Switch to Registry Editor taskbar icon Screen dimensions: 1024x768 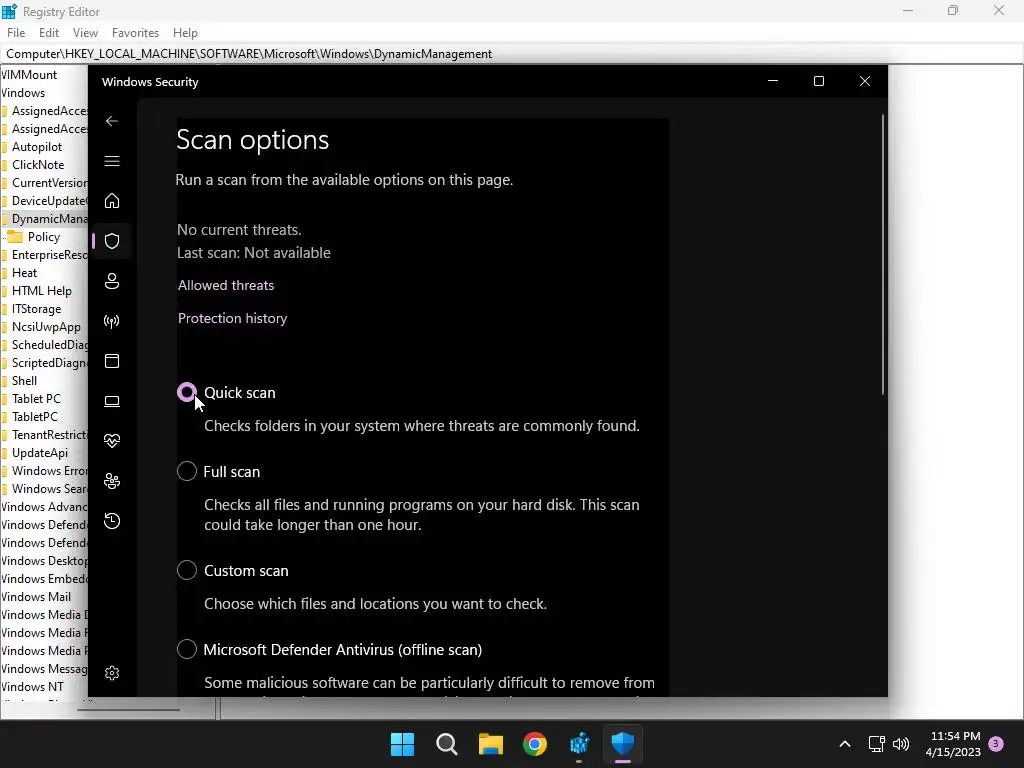[x=579, y=744]
